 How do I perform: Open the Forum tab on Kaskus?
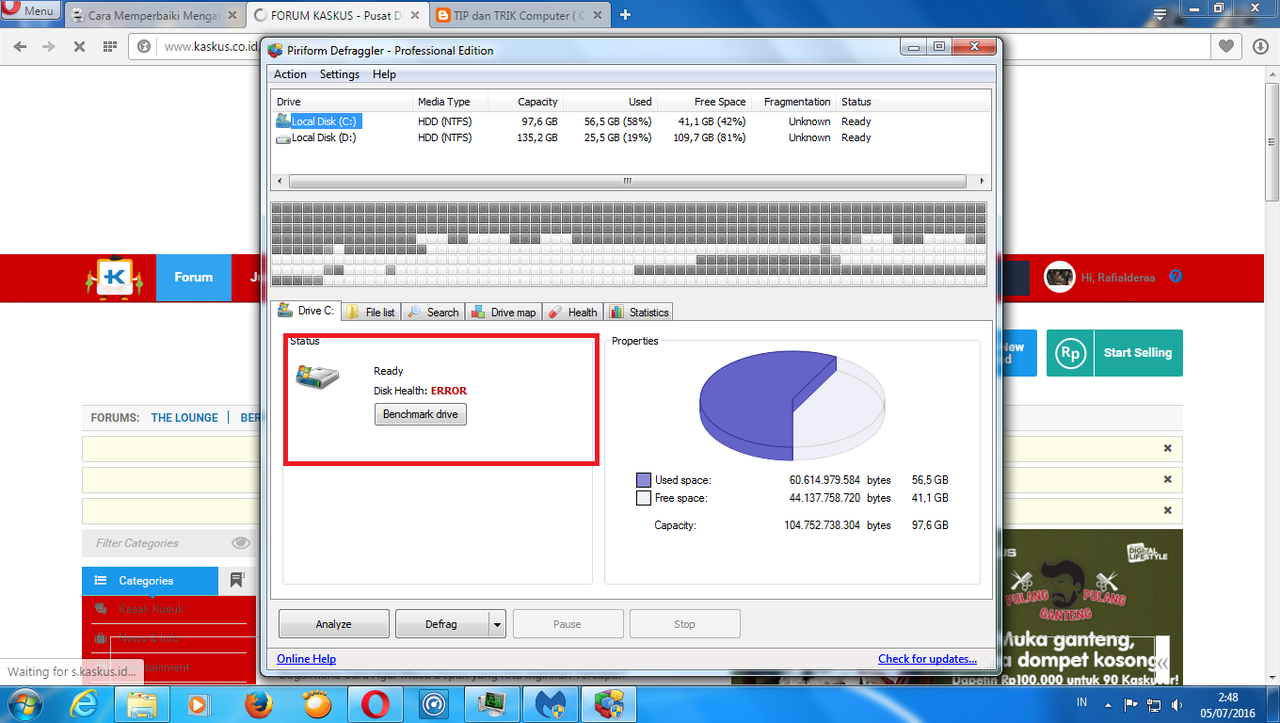[193, 277]
